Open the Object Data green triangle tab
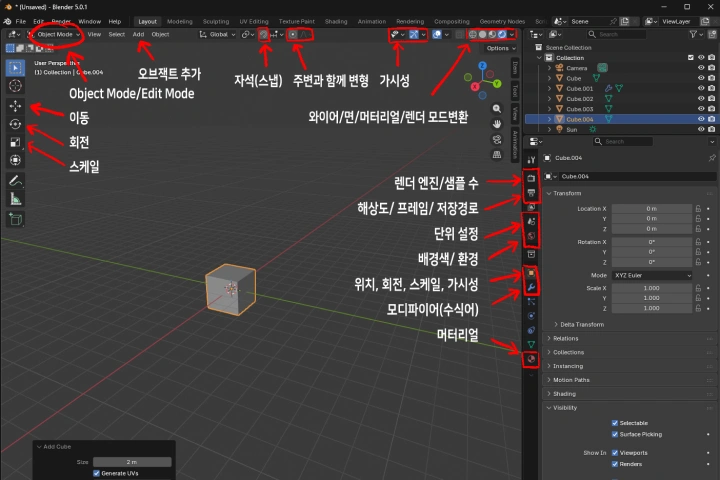The image size is (720, 480). point(531,344)
